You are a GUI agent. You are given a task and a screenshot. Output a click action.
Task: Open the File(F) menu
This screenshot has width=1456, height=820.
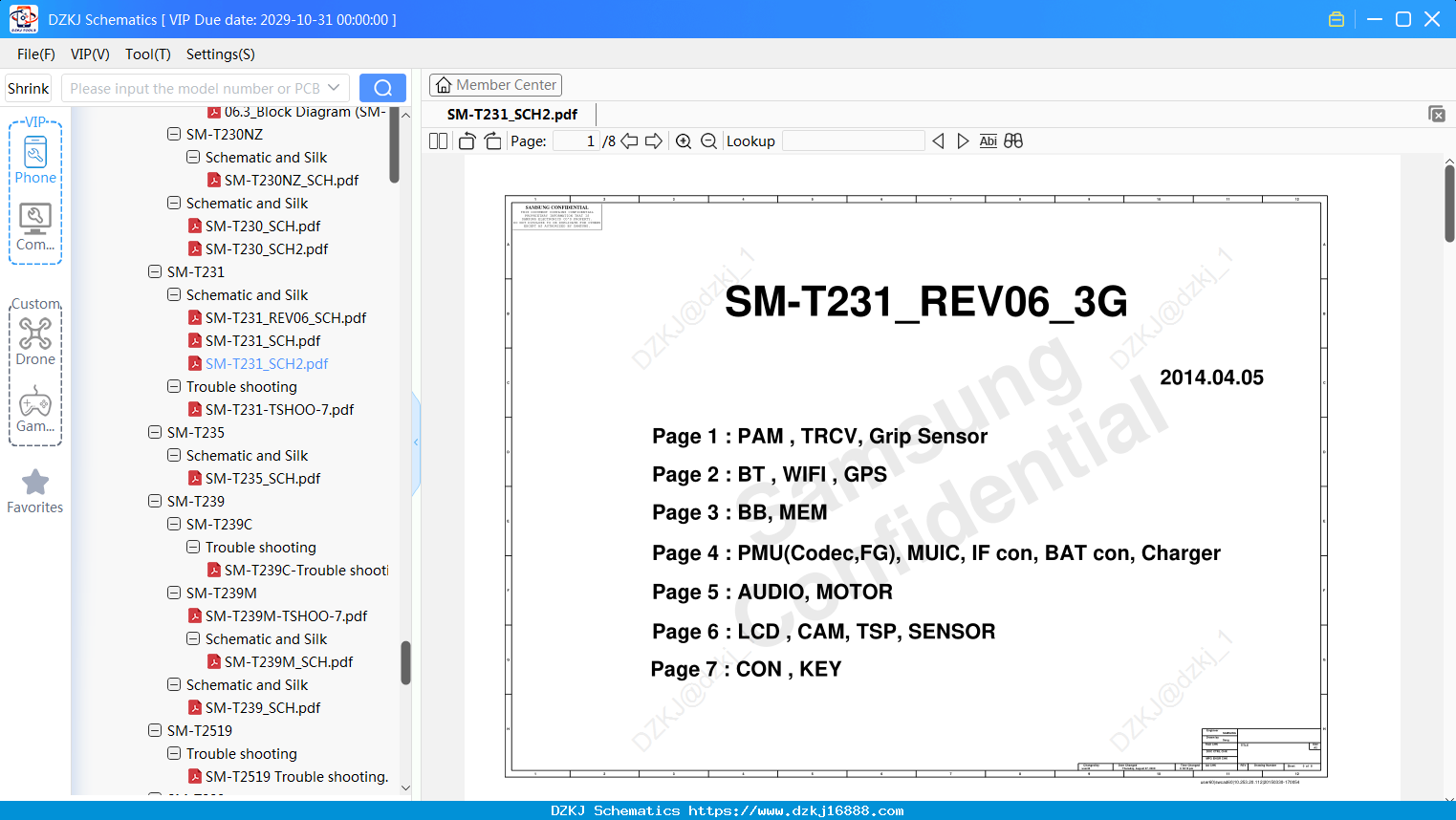click(x=36, y=54)
